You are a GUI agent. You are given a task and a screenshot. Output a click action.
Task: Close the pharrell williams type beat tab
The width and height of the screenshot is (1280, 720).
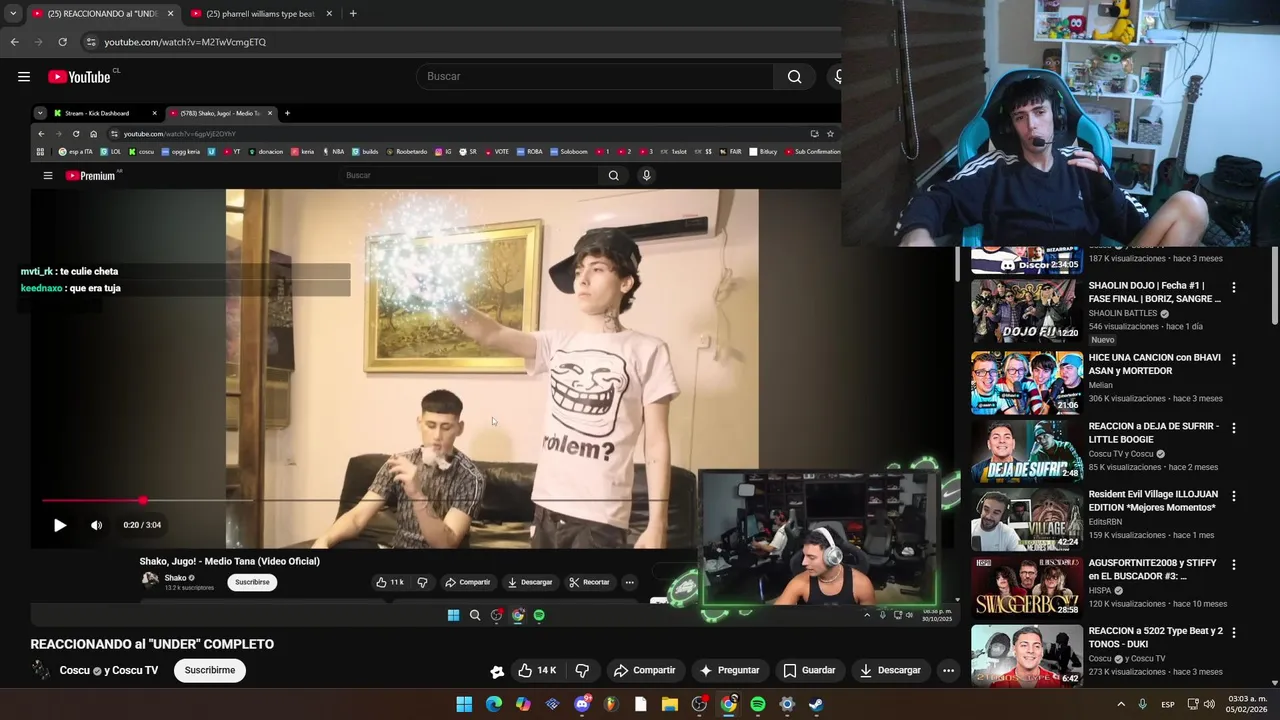(329, 14)
